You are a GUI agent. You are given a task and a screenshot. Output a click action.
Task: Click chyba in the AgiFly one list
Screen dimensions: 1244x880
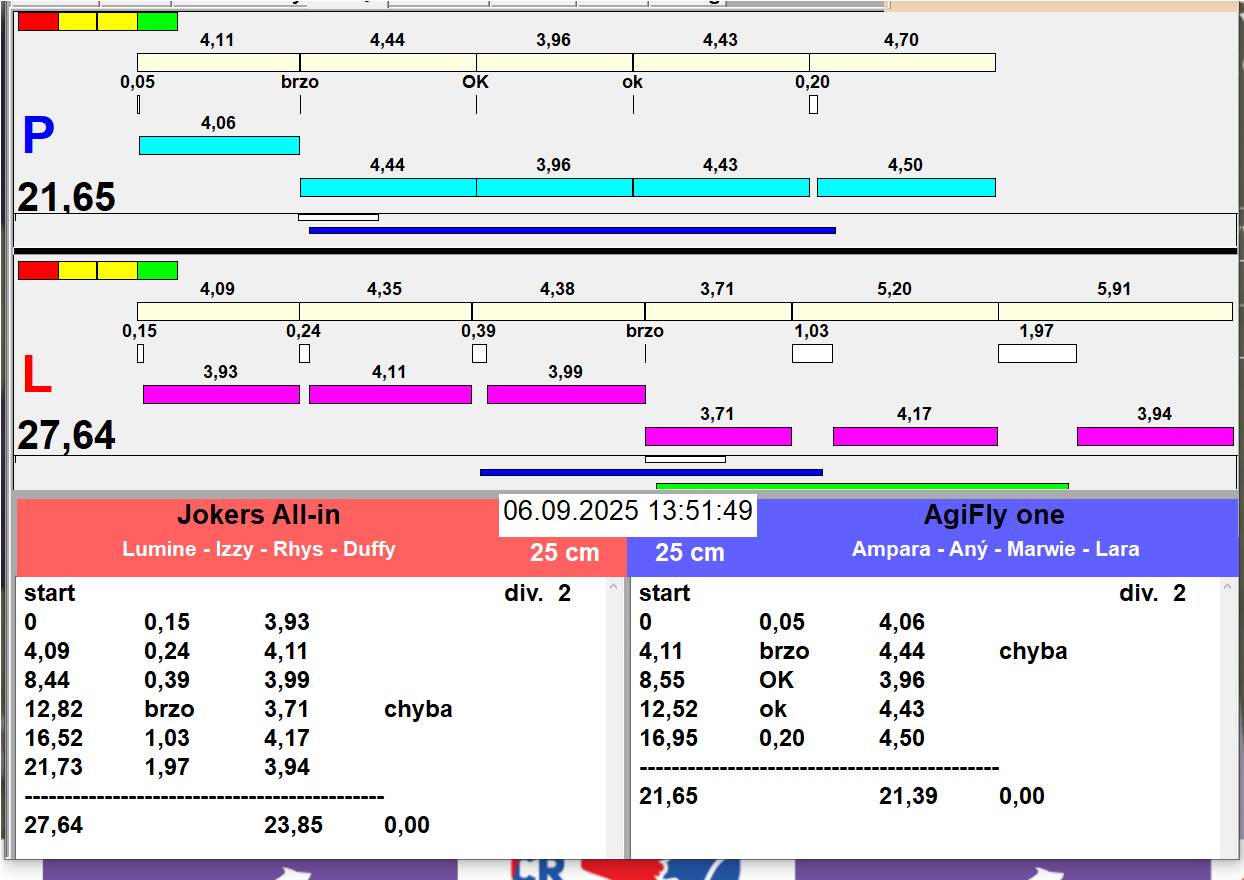tap(1033, 652)
